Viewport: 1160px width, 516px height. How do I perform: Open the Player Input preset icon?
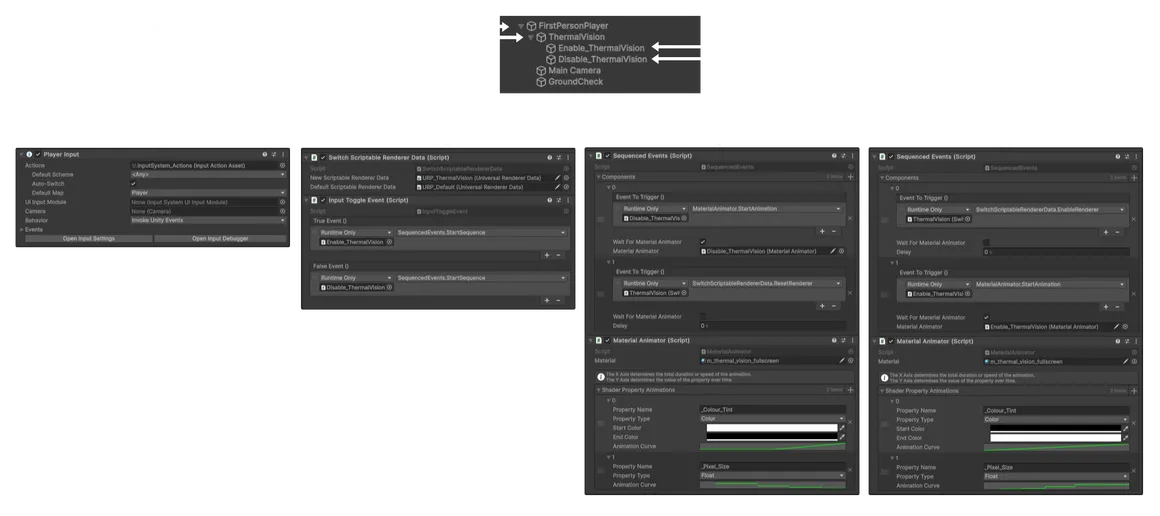click(274, 155)
